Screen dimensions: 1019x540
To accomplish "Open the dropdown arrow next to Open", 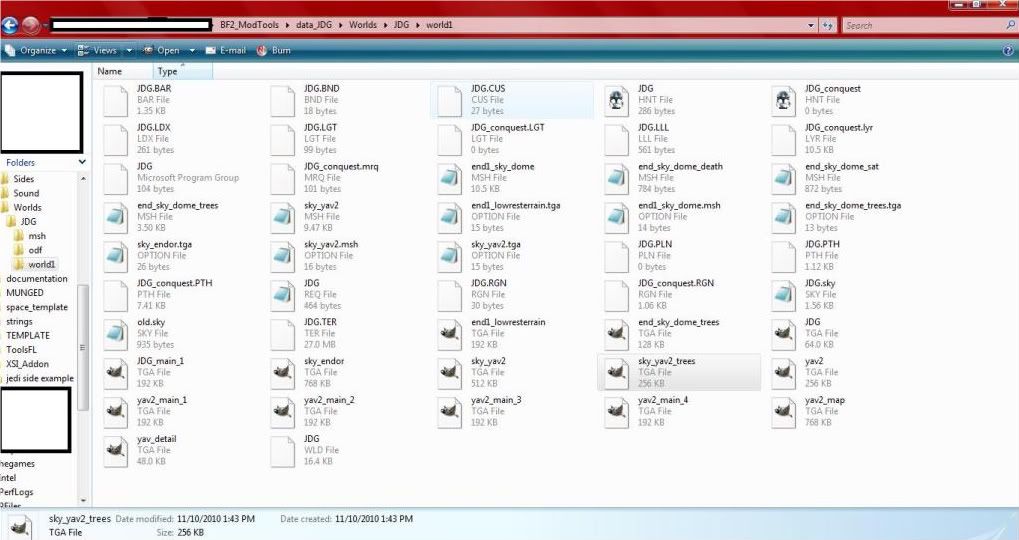I will pos(192,50).
